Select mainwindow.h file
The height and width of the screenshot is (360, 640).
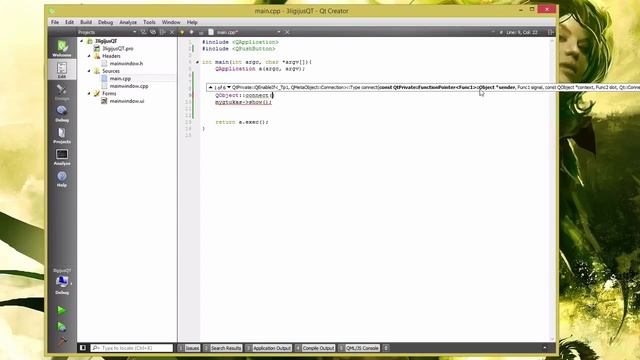pos(126,63)
